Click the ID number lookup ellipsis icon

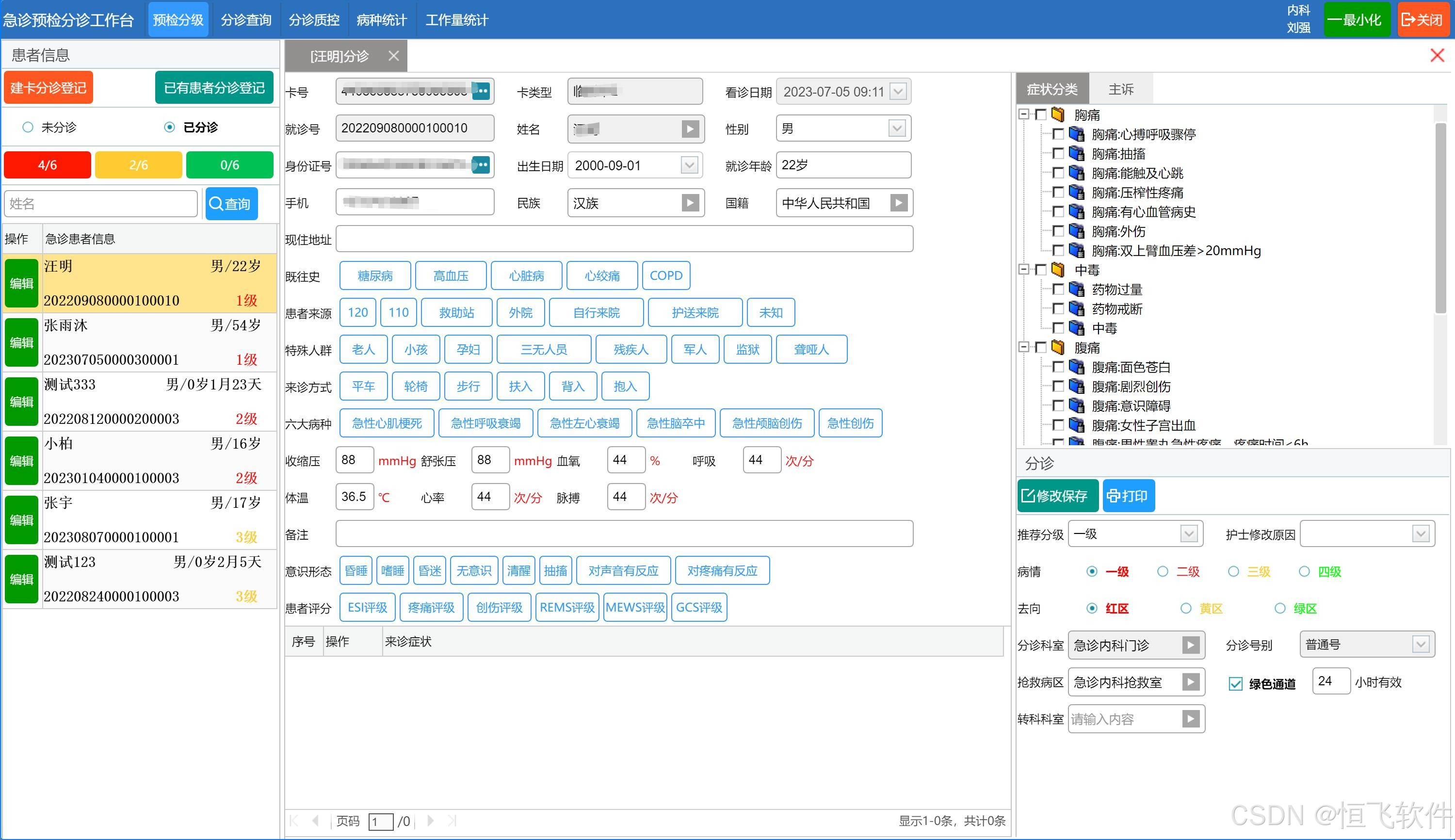point(481,165)
